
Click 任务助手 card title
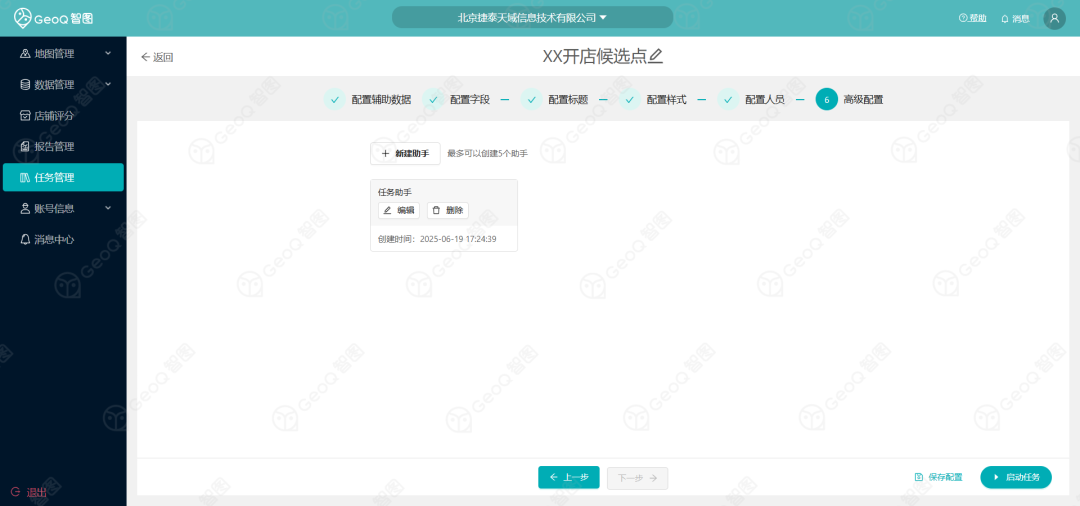(395, 192)
